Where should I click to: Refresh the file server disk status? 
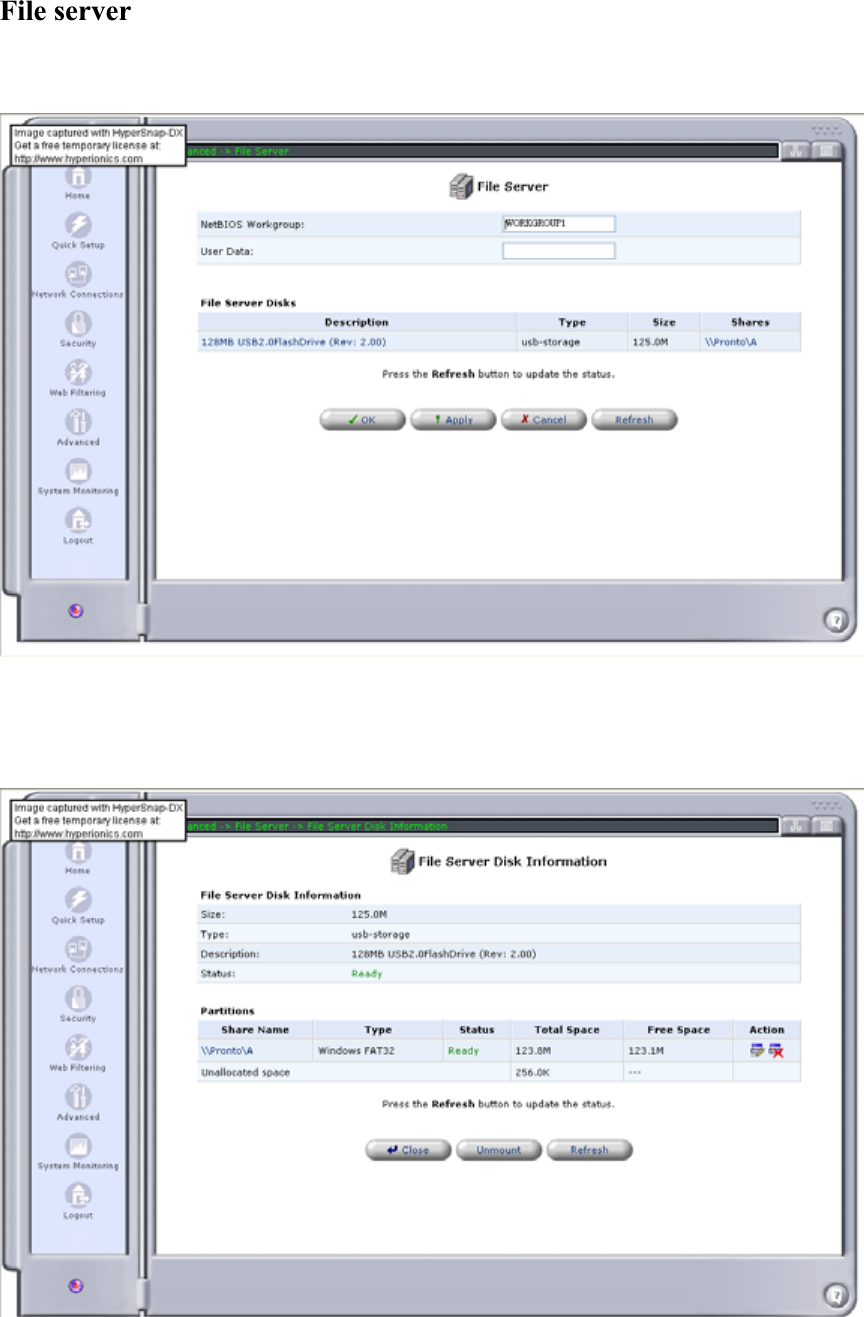pos(634,419)
